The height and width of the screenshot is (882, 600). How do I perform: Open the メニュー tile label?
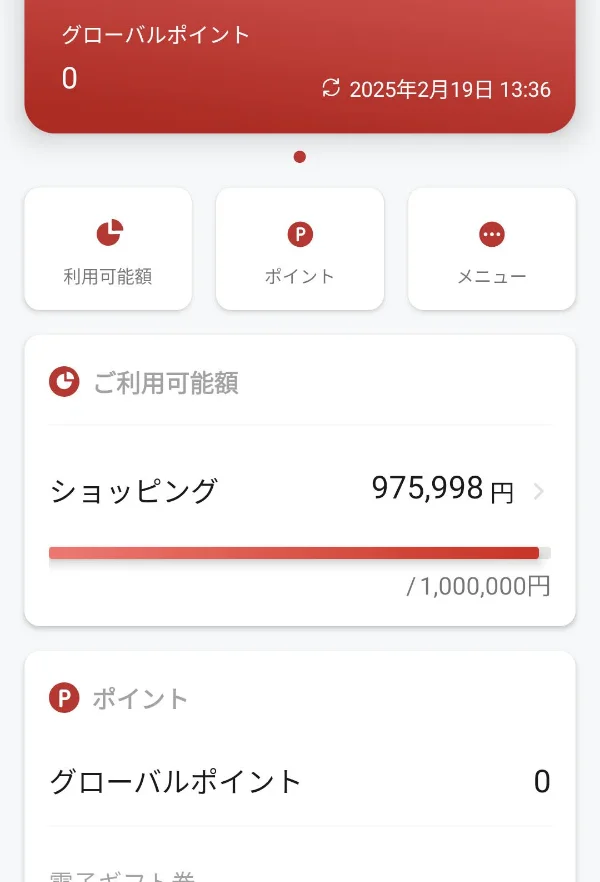pyautogui.click(x=491, y=277)
